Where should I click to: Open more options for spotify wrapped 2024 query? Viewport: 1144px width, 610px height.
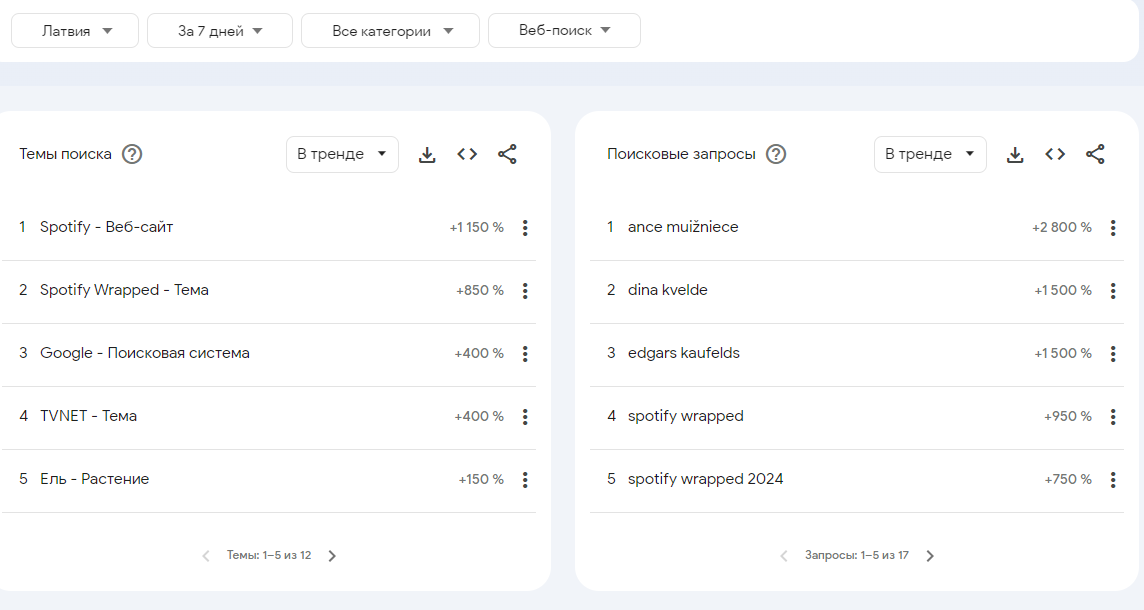coord(1113,479)
